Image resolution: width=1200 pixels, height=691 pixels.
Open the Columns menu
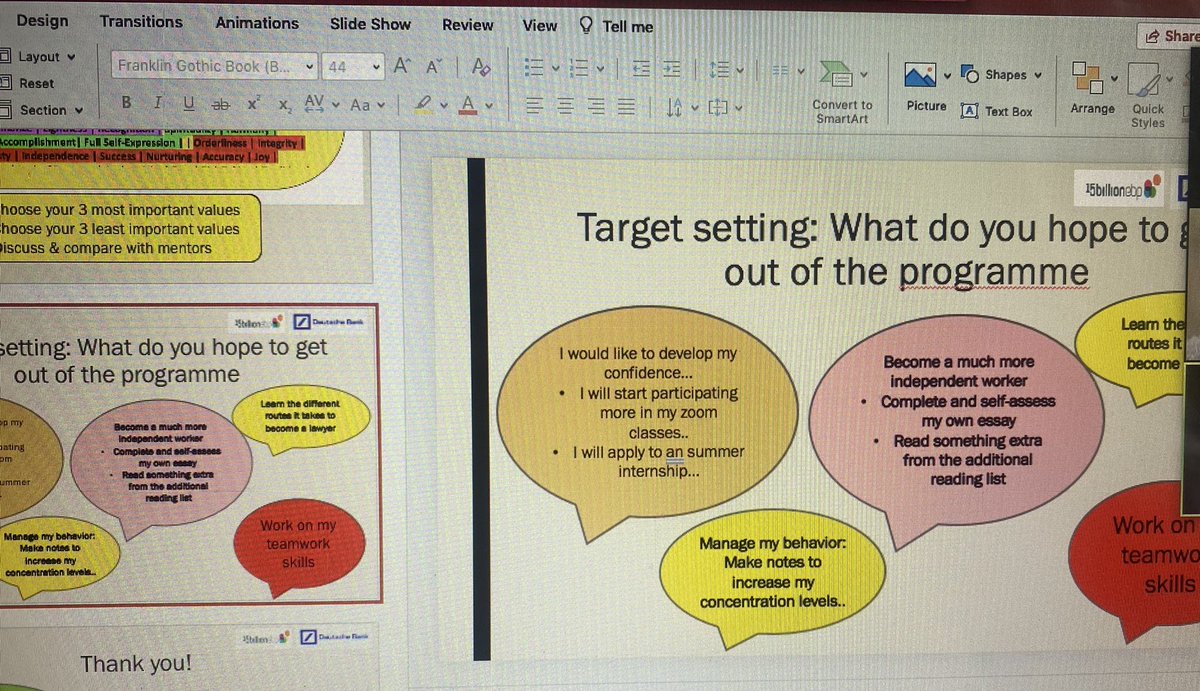pos(787,70)
